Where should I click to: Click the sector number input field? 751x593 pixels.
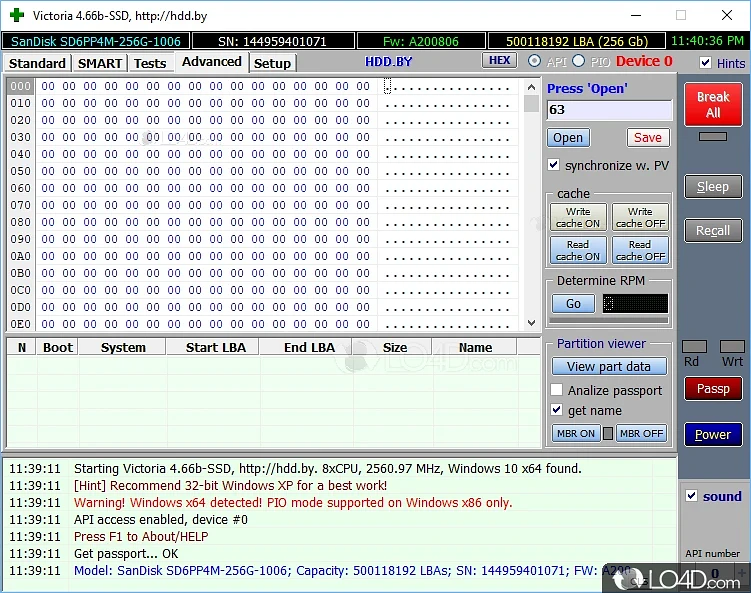coord(609,110)
